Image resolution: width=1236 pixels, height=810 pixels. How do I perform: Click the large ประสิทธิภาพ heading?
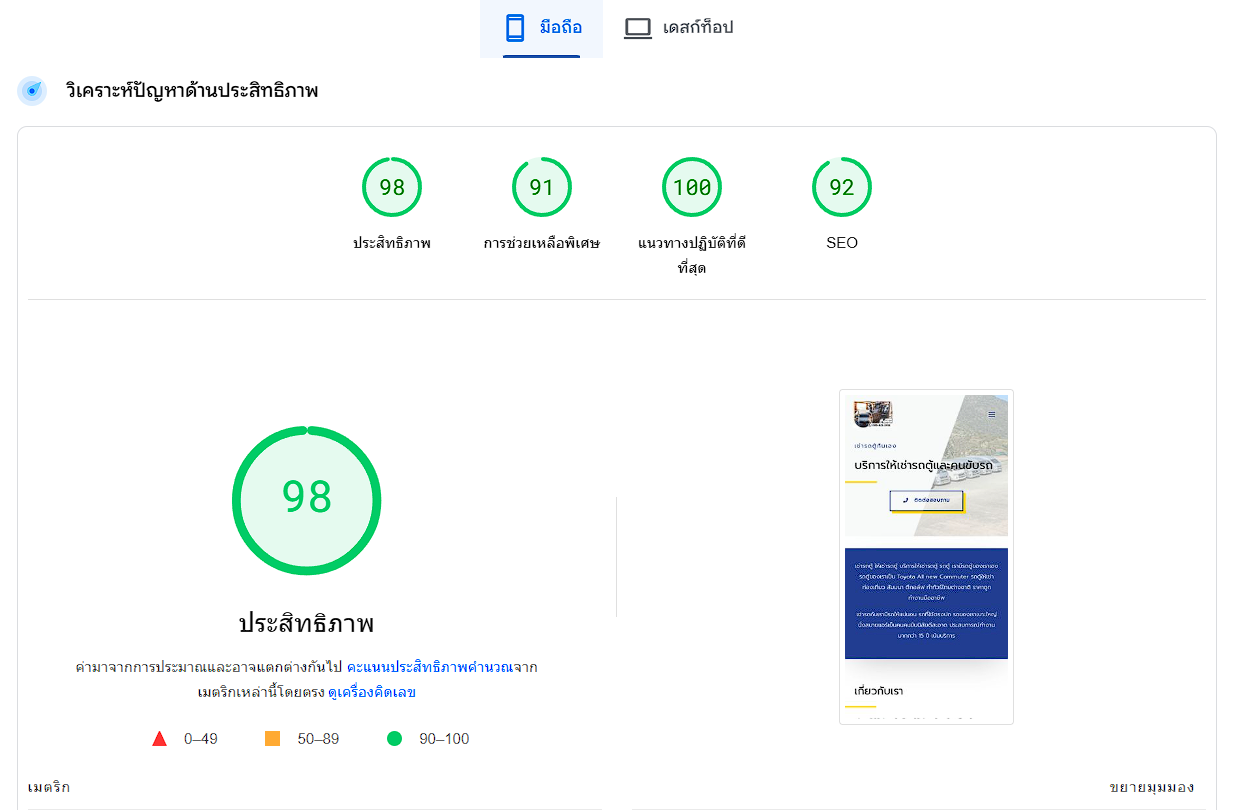[x=307, y=624]
